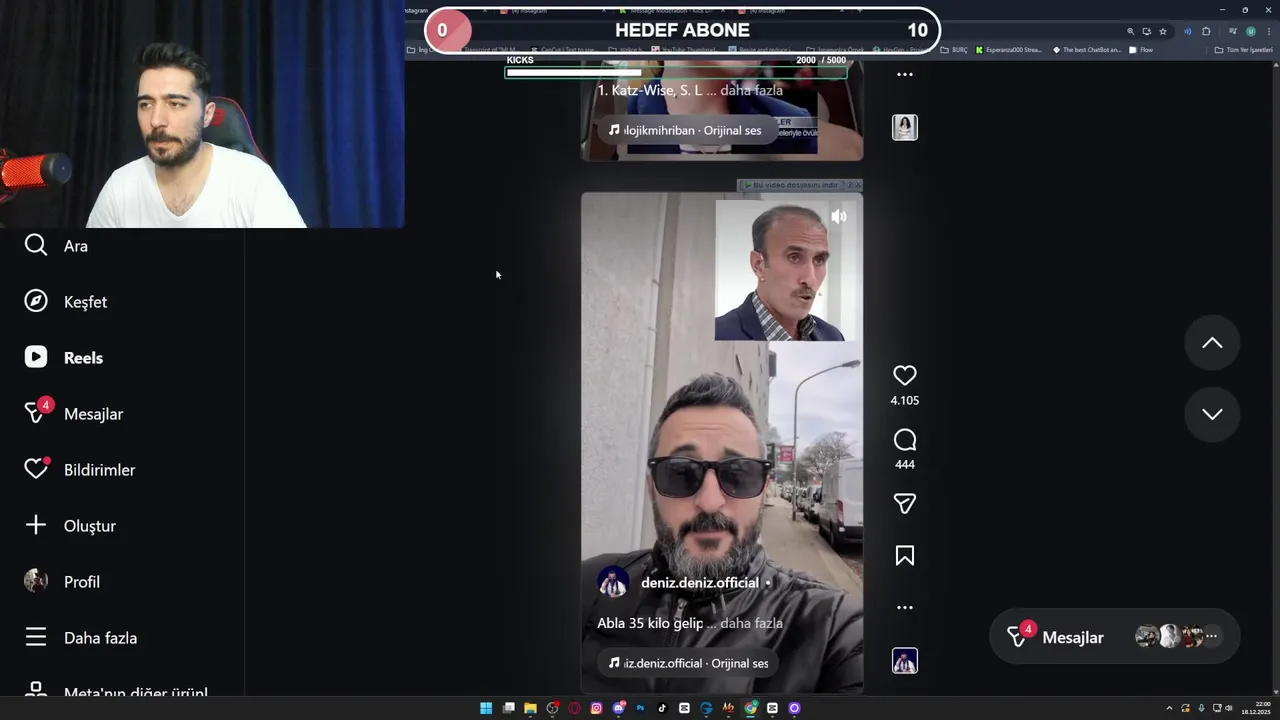
Task: Bookmark this page with the star icon
Action: (x=1163, y=31)
